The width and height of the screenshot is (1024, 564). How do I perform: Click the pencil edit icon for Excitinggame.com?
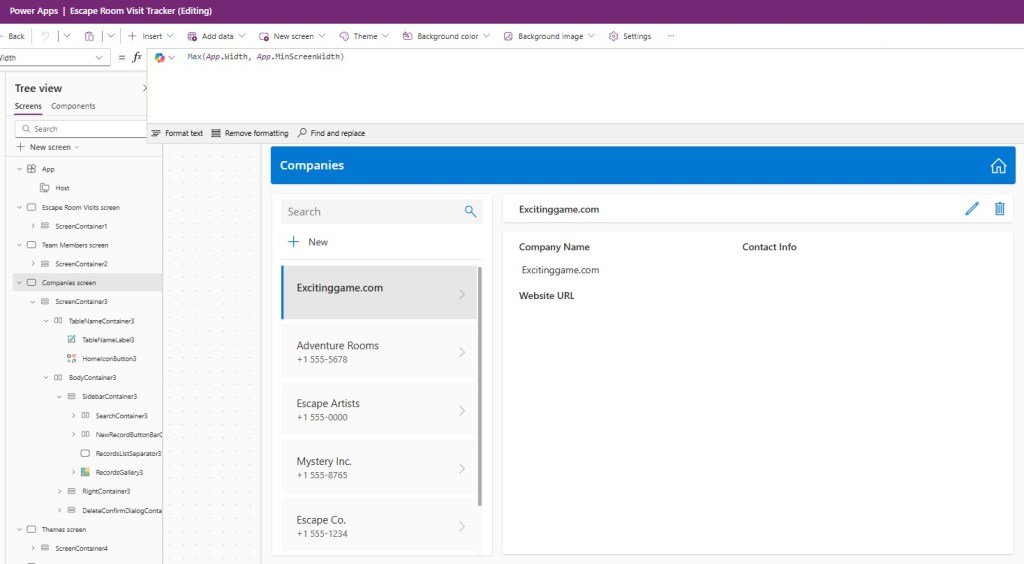click(972, 209)
